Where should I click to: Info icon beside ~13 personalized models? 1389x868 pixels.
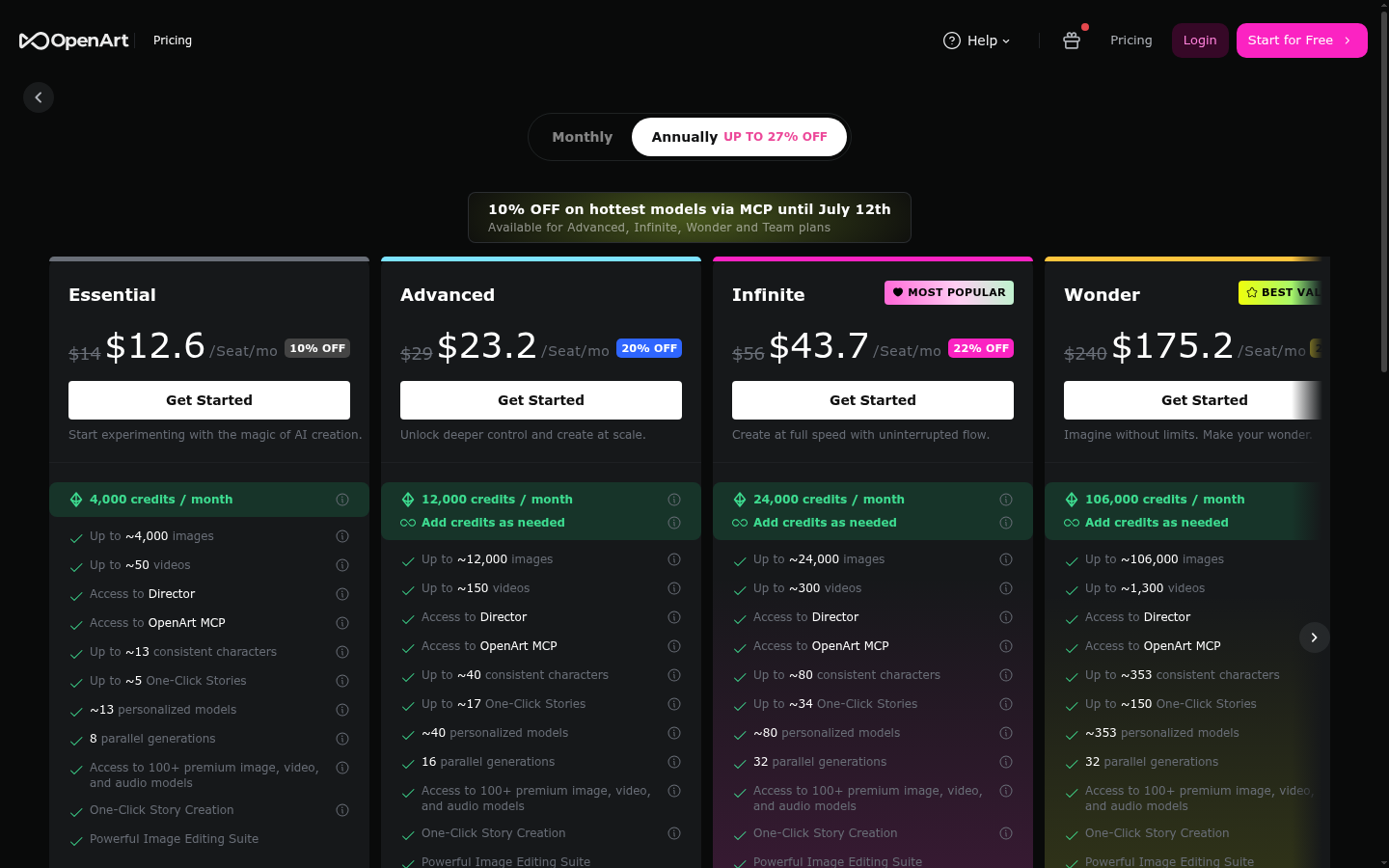342,710
